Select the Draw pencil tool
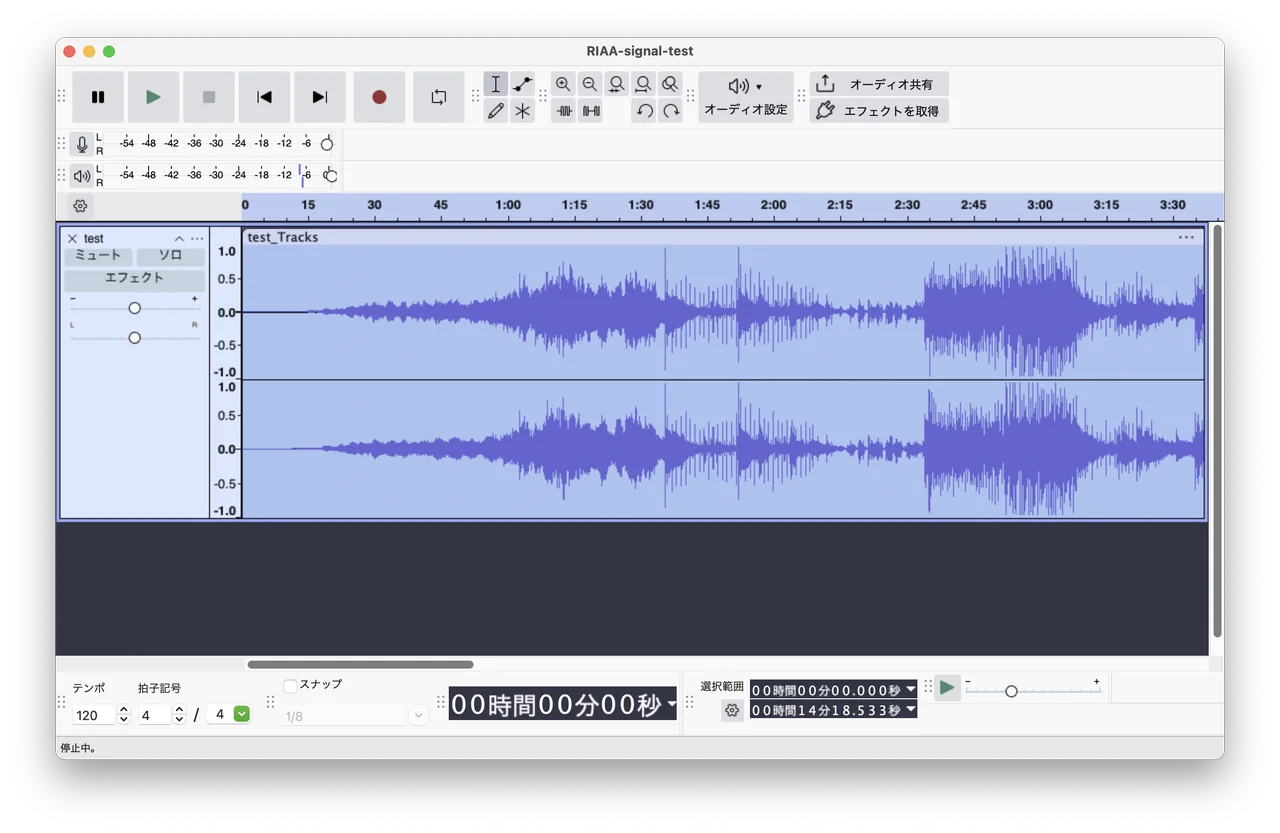This screenshot has height=833, width=1280. point(496,111)
